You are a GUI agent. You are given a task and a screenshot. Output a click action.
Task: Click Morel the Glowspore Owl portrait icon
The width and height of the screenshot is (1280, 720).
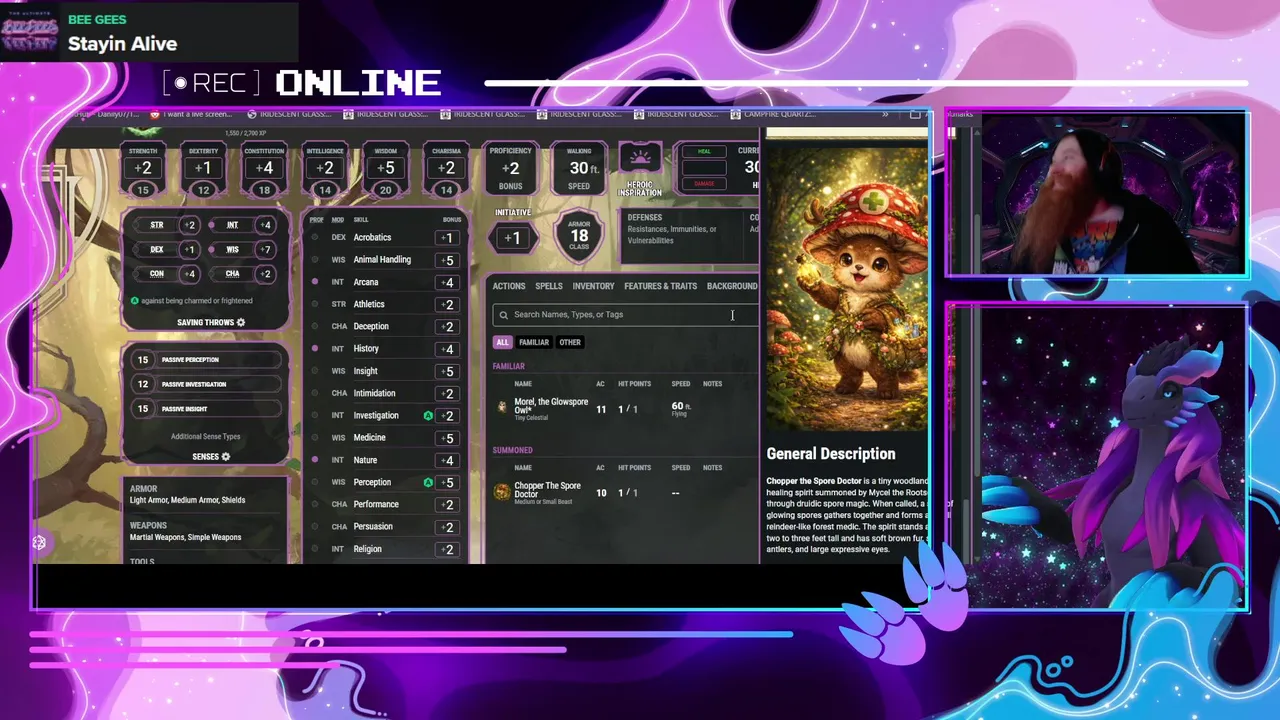point(502,407)
